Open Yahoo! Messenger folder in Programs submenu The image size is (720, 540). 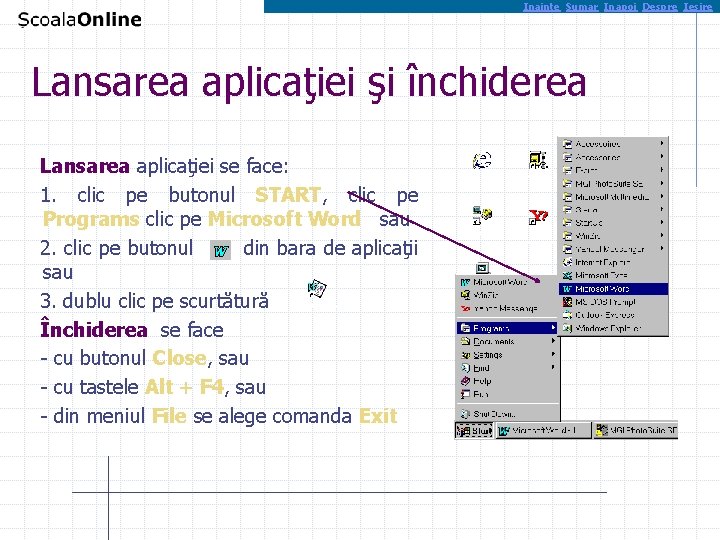(x=613, y=249)
